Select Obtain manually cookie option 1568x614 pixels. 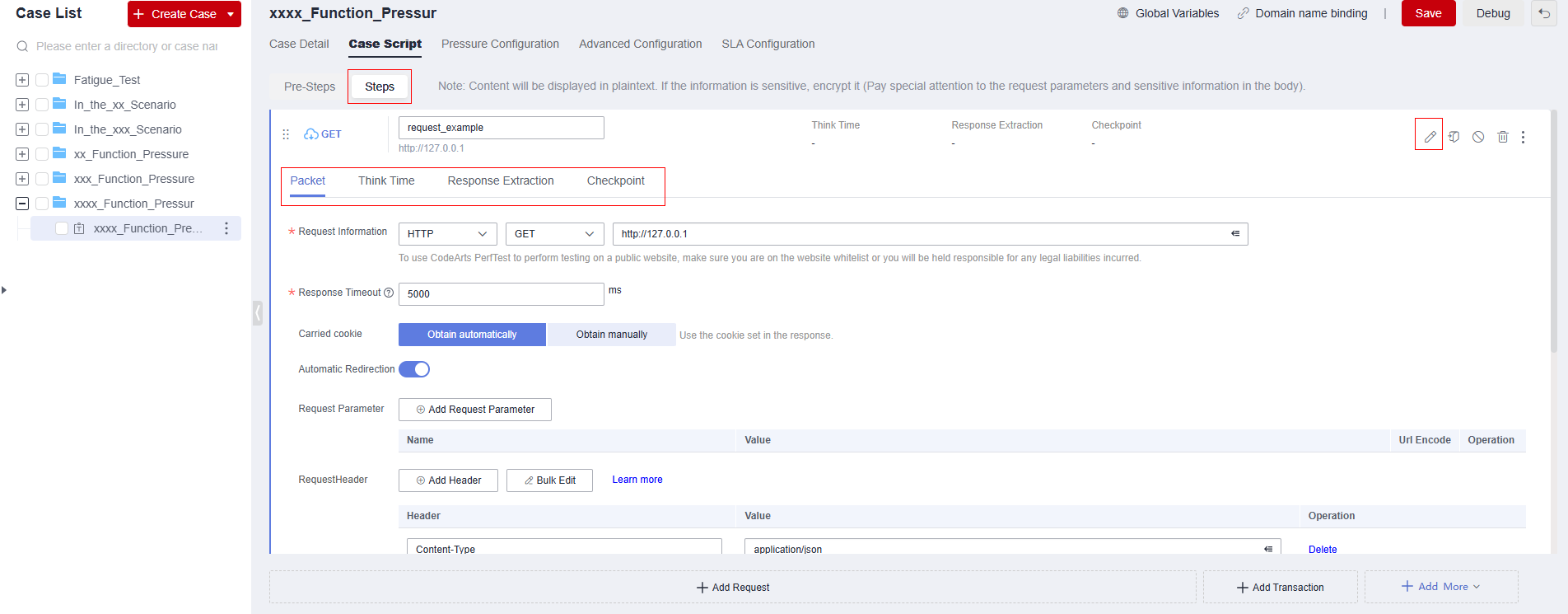point(612,335)
